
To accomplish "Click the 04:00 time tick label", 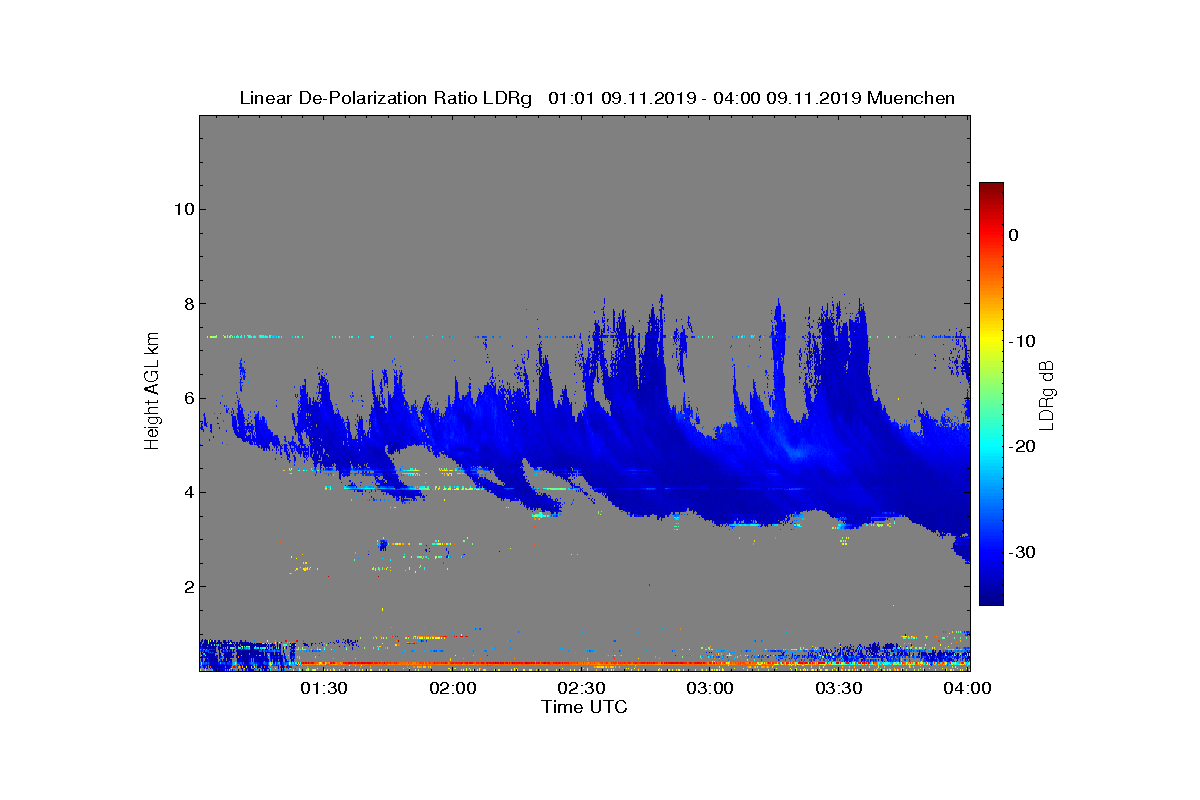I will (x=967, y=688).
